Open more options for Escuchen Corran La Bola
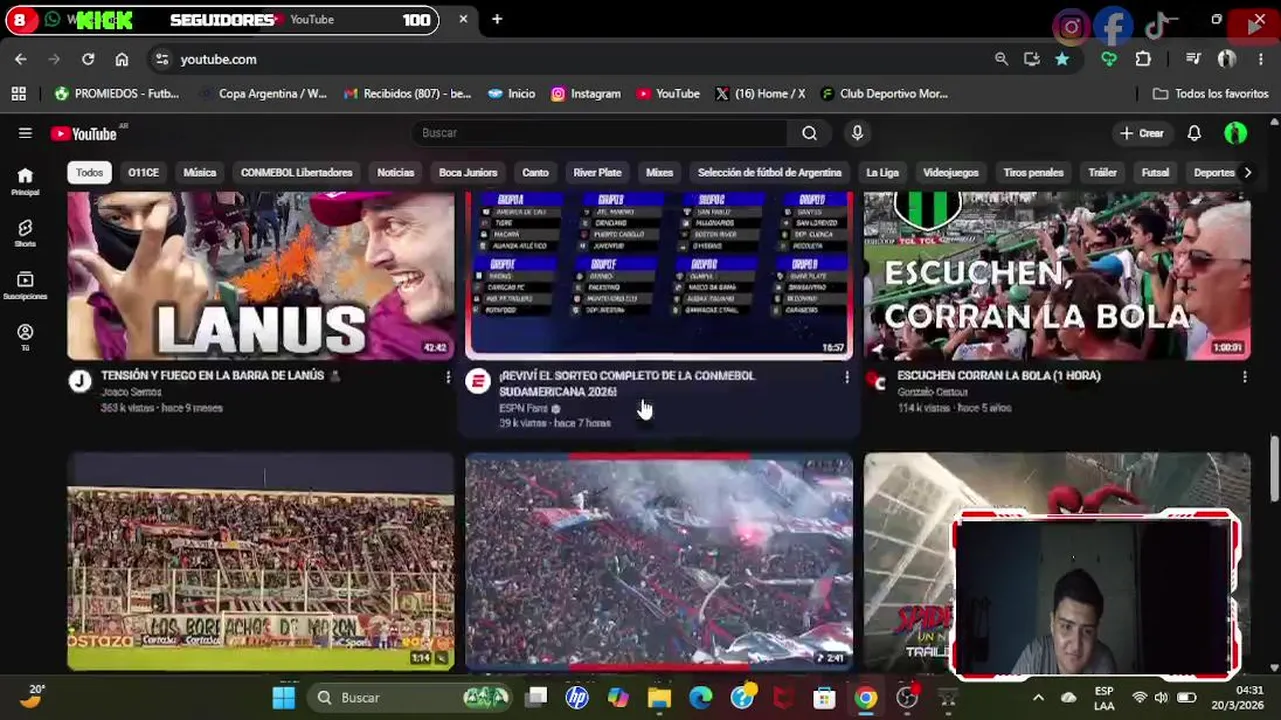 1245,377
